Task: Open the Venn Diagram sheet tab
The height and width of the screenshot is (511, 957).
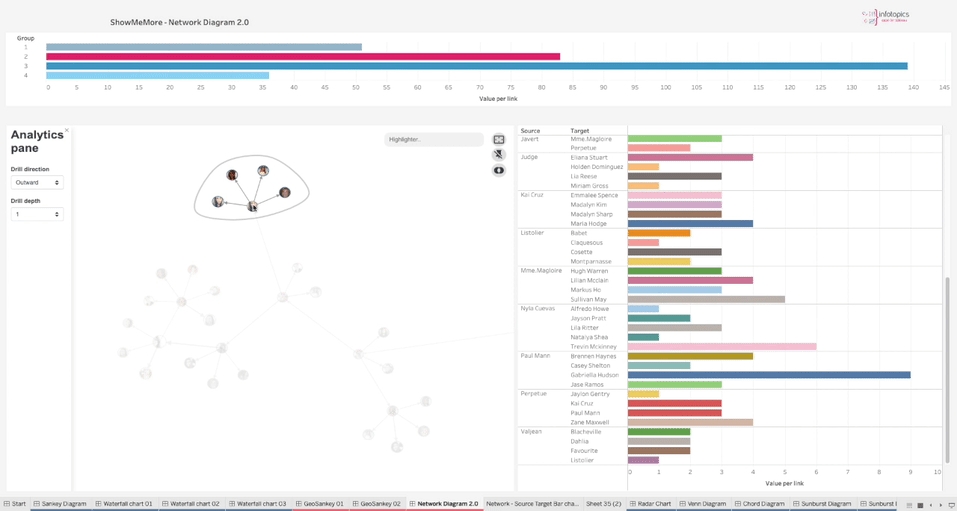Action: 705,504
